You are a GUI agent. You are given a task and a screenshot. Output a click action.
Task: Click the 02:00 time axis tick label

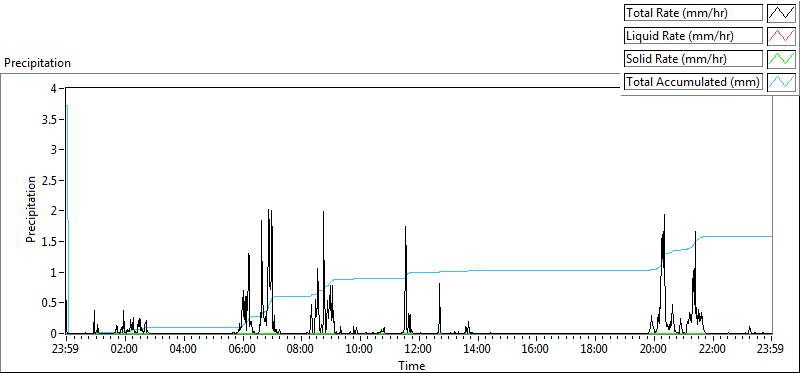(x=125, y=350)
